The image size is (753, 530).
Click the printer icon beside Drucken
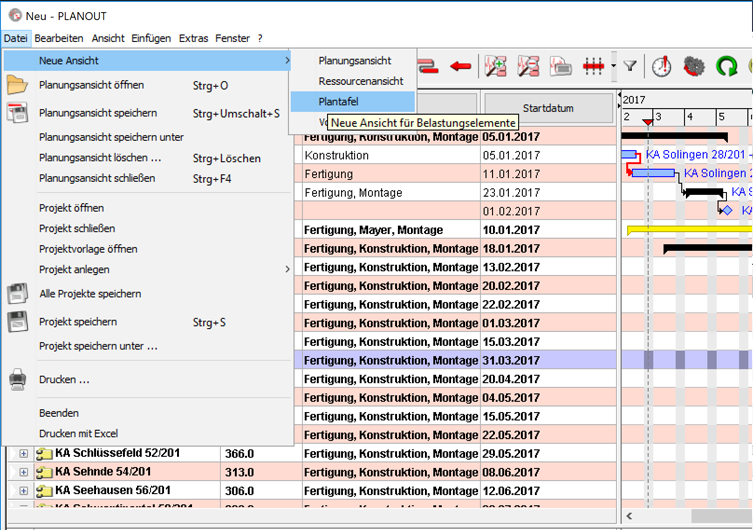(17, 379)
